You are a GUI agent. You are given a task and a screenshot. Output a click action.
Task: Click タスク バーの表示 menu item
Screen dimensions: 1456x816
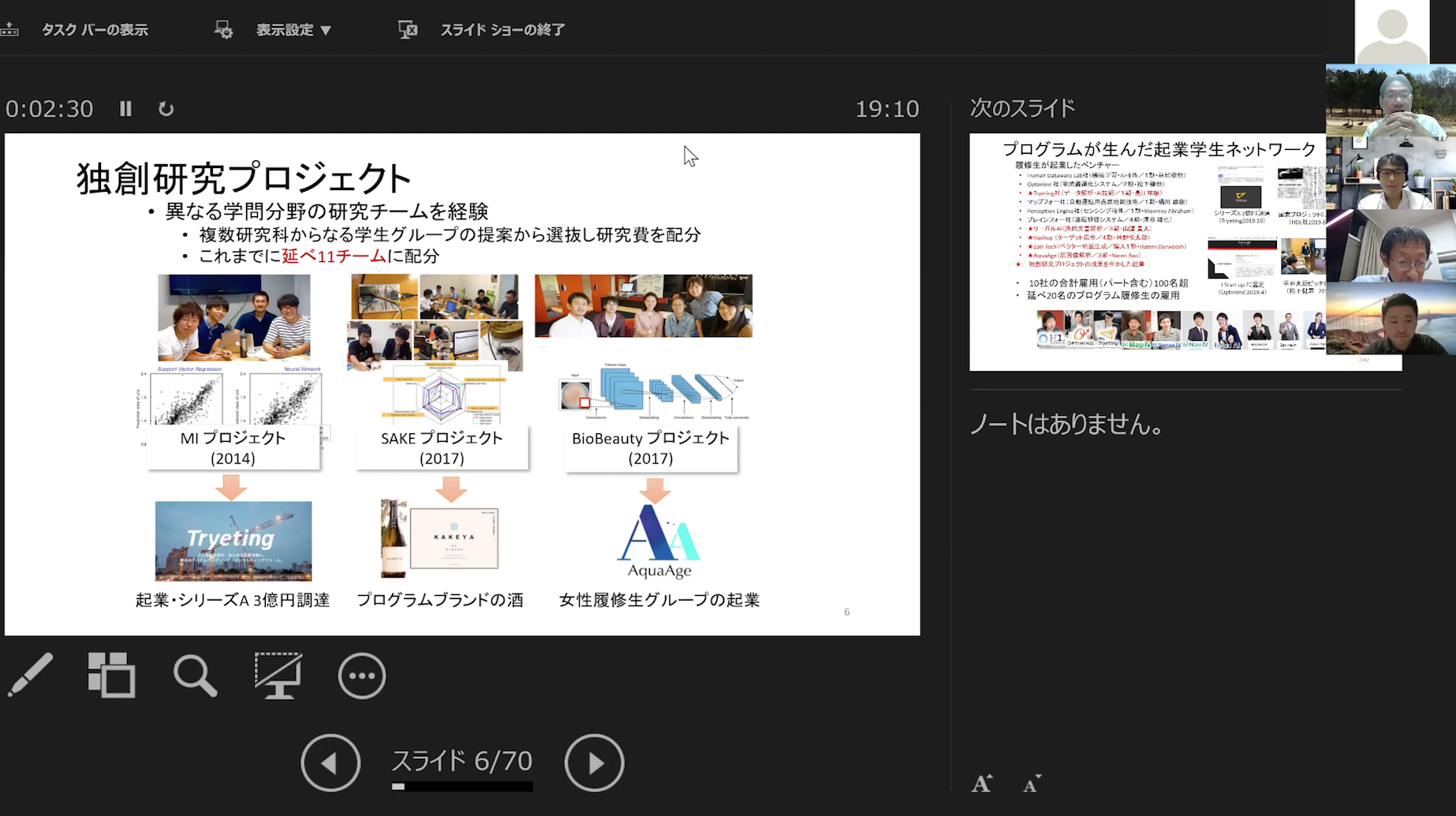tap(94, 30)
